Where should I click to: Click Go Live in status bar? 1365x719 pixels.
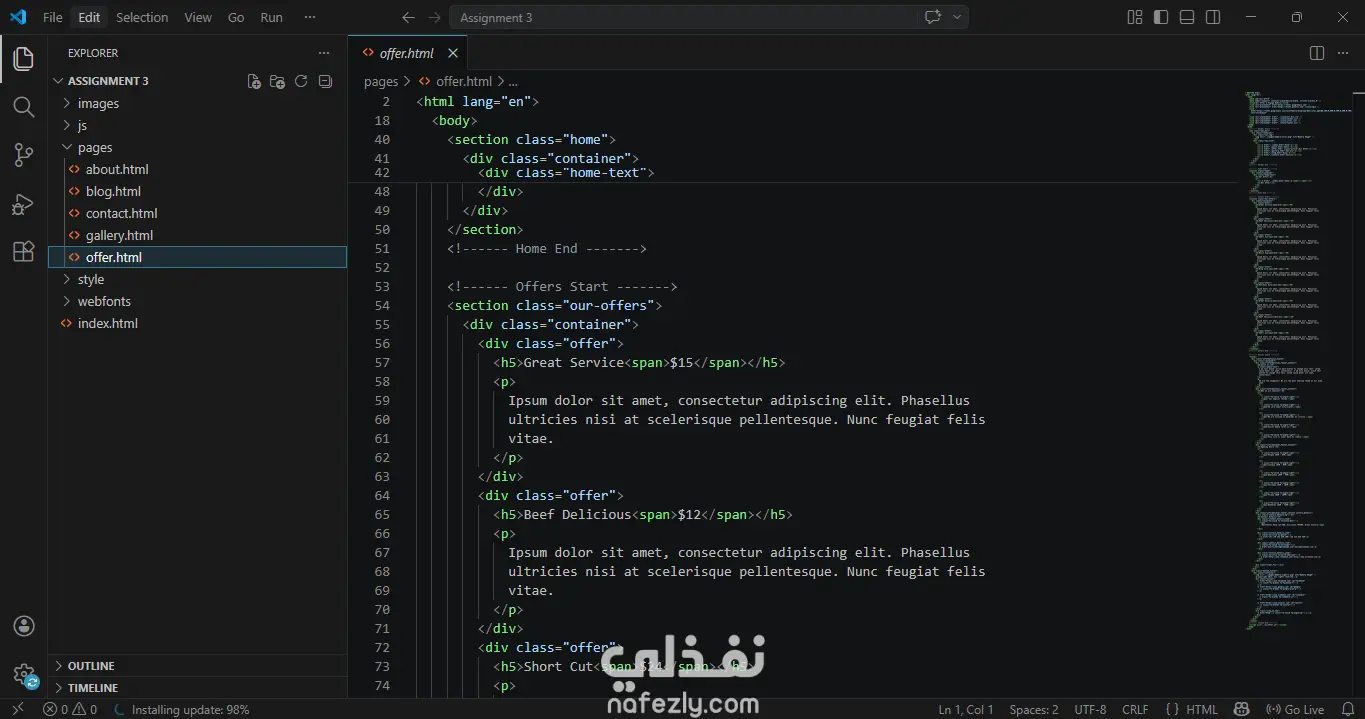pos(1296,709)
